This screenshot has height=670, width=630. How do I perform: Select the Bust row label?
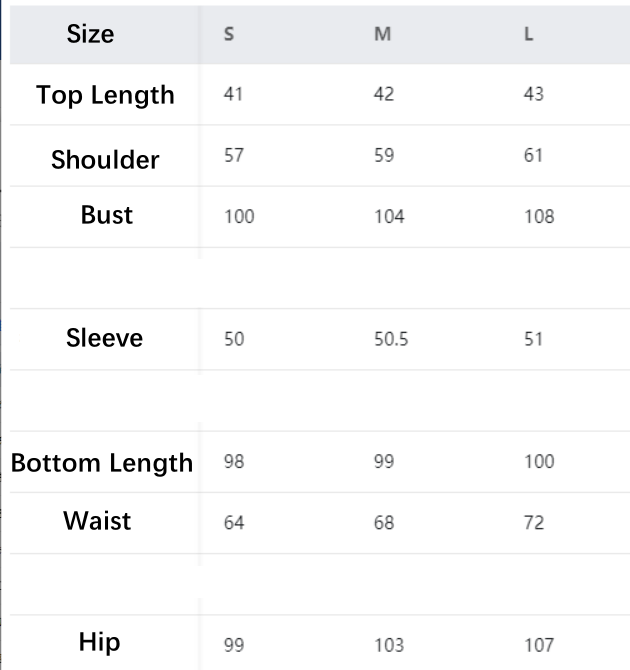click(x=107, y=215)
